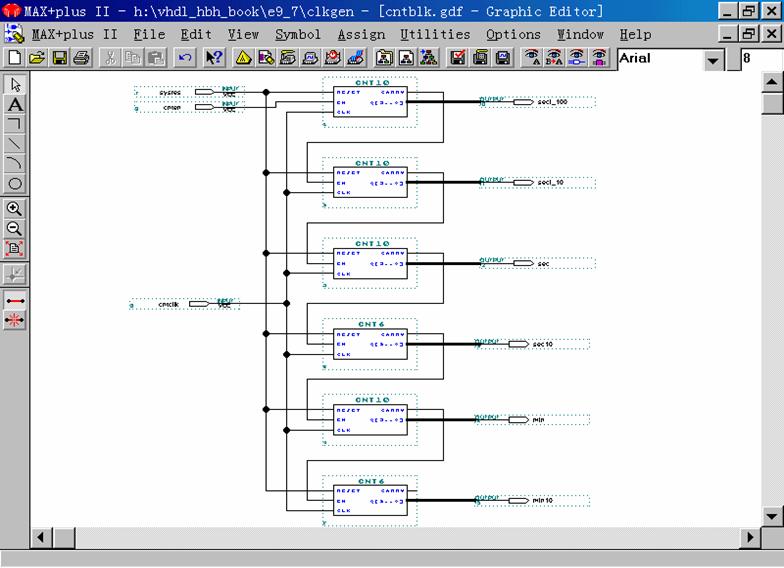Select the secl_10 output pin
The image size is (784, 568).
(x=537, y=182)
